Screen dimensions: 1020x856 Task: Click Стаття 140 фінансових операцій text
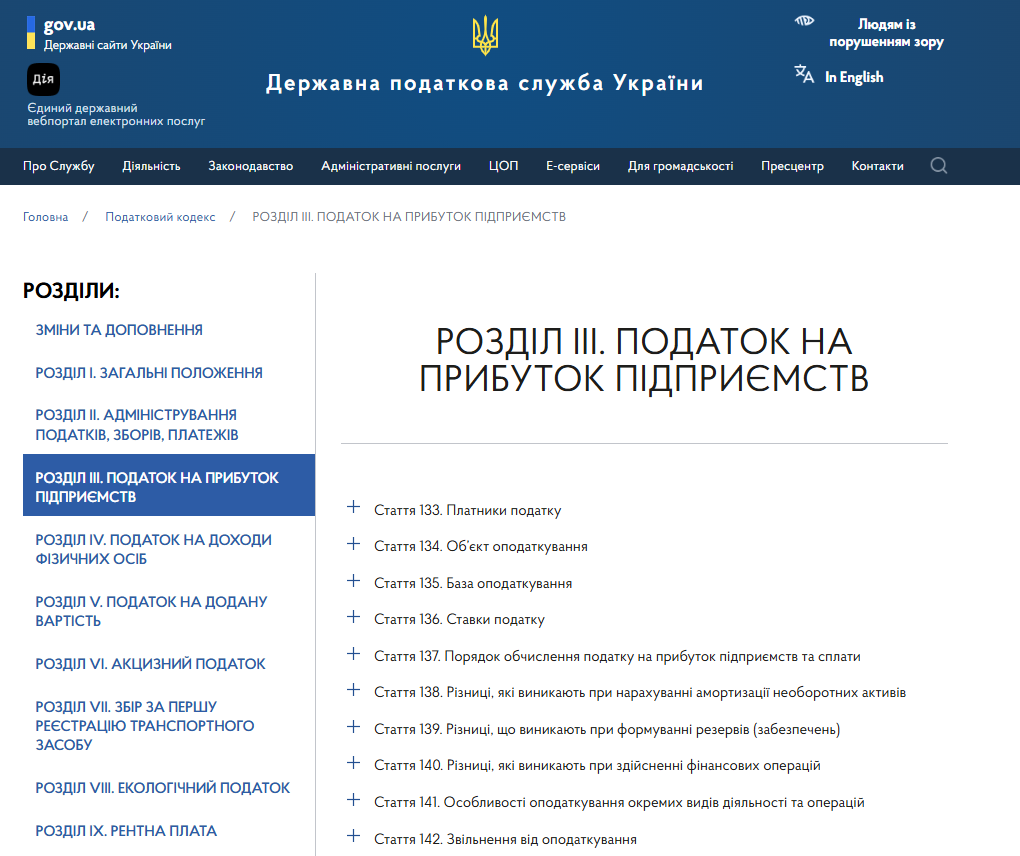597,766
